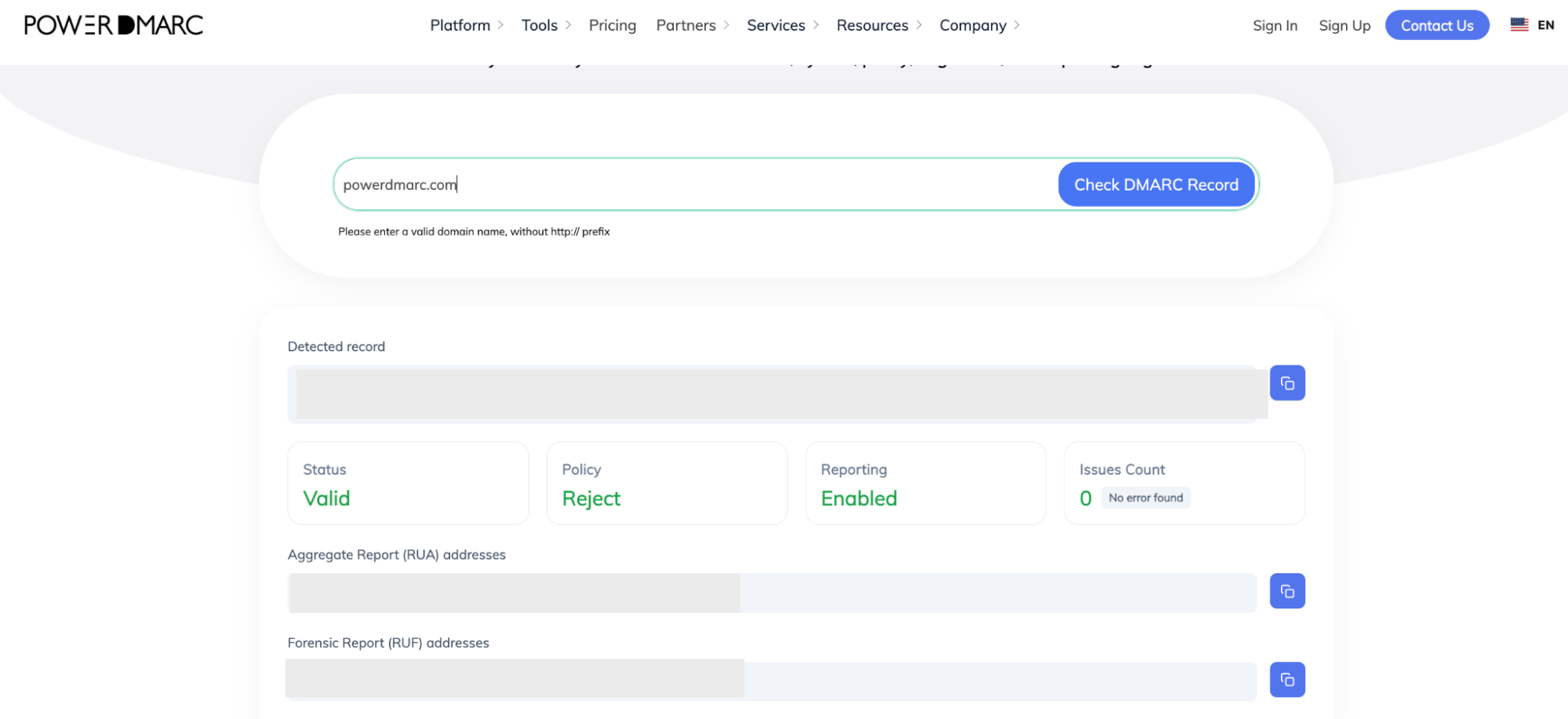The image size is (1568, 719).
Task: Go to the Pricing page
Action: pos(613,25)
